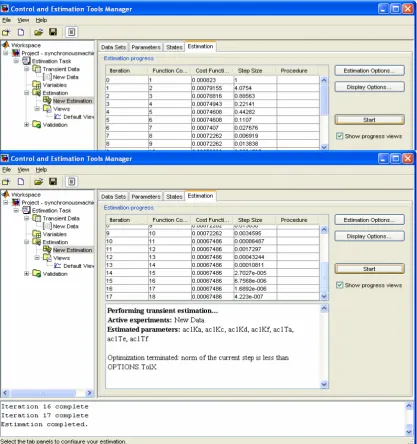Click Open folder icon in upper toolbar
The image size is (417, 444).
coord(39,32)
